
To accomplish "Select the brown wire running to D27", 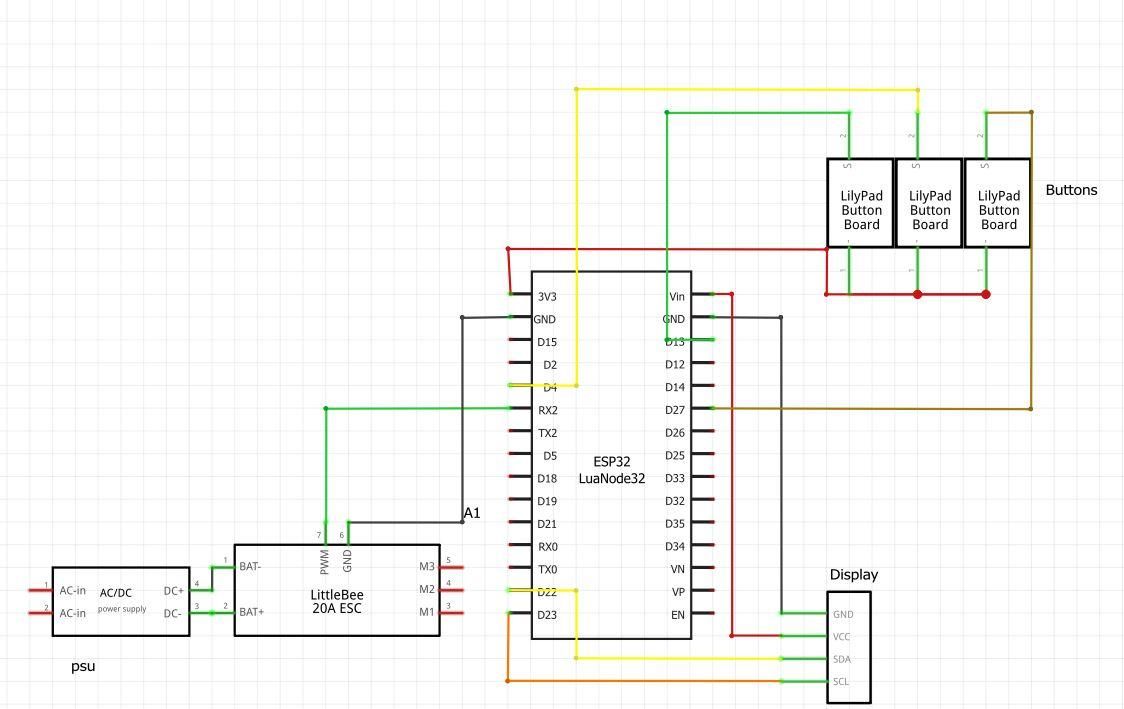I will point(1031,260).
